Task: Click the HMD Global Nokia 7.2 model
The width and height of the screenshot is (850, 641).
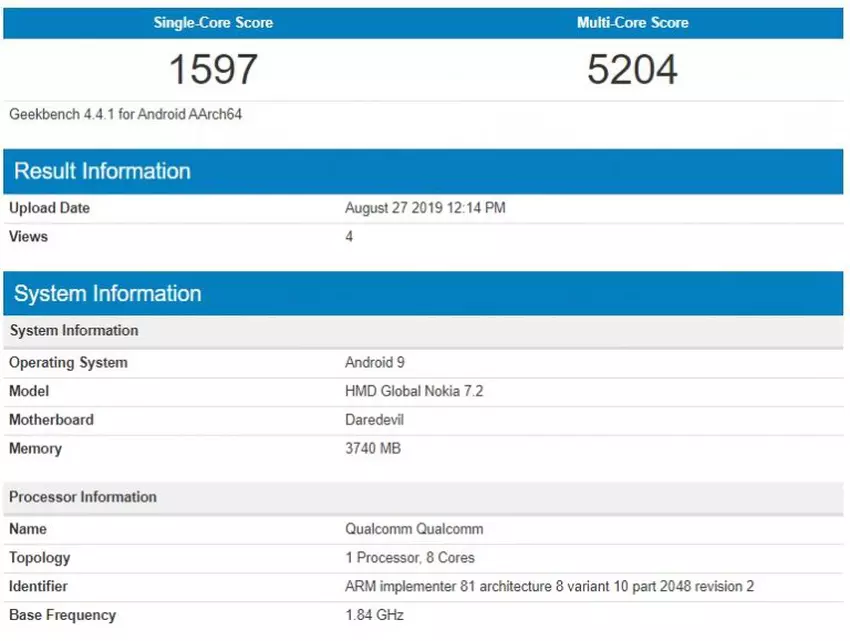Action: tap(414, 391)
